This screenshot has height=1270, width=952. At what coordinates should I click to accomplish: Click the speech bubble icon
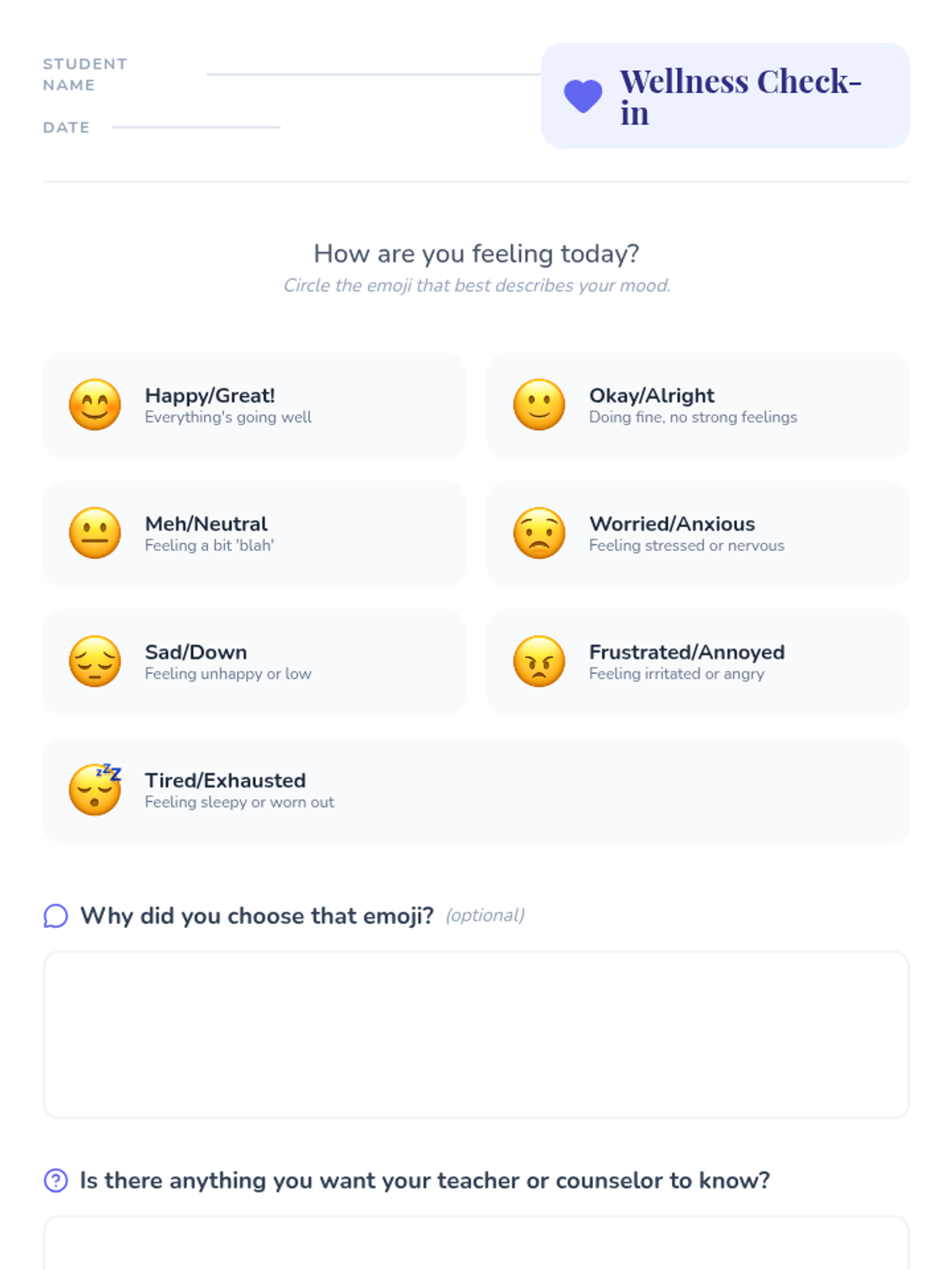[x=56, y=916]
